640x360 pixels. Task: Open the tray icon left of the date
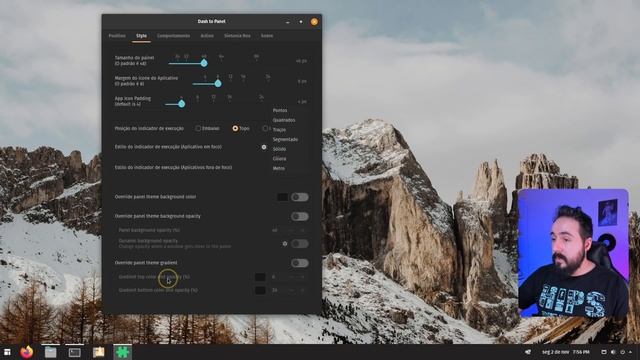coord(528,352)
